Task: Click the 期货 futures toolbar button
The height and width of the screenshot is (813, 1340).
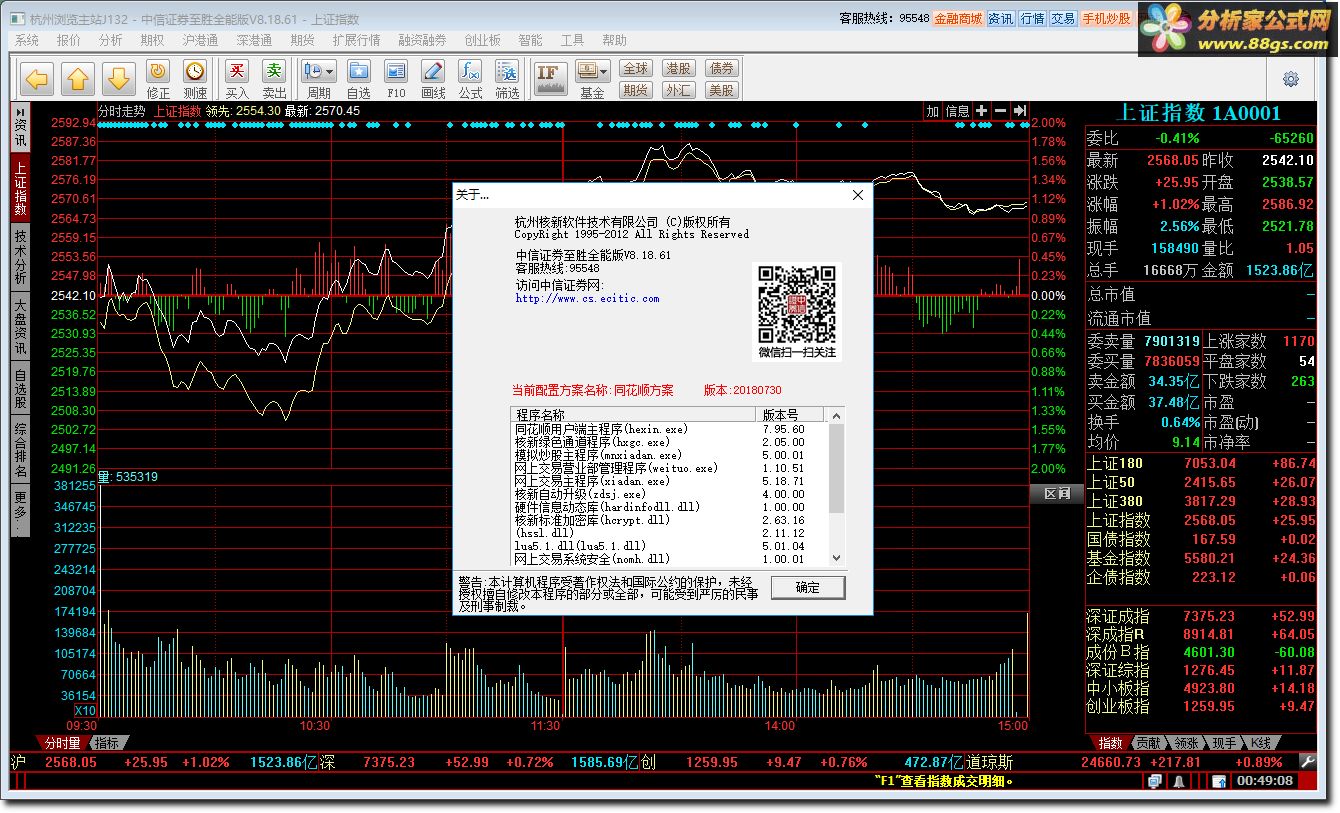Action: click(x=636, y=90)
